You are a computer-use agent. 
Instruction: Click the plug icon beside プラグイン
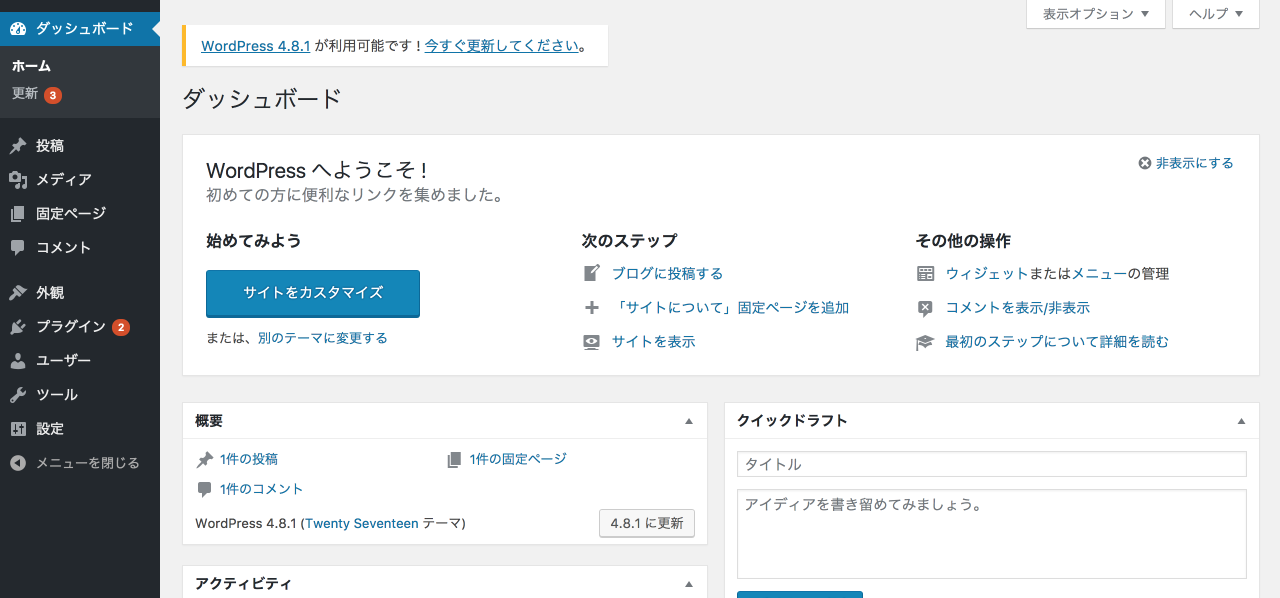tap(18, 327)
